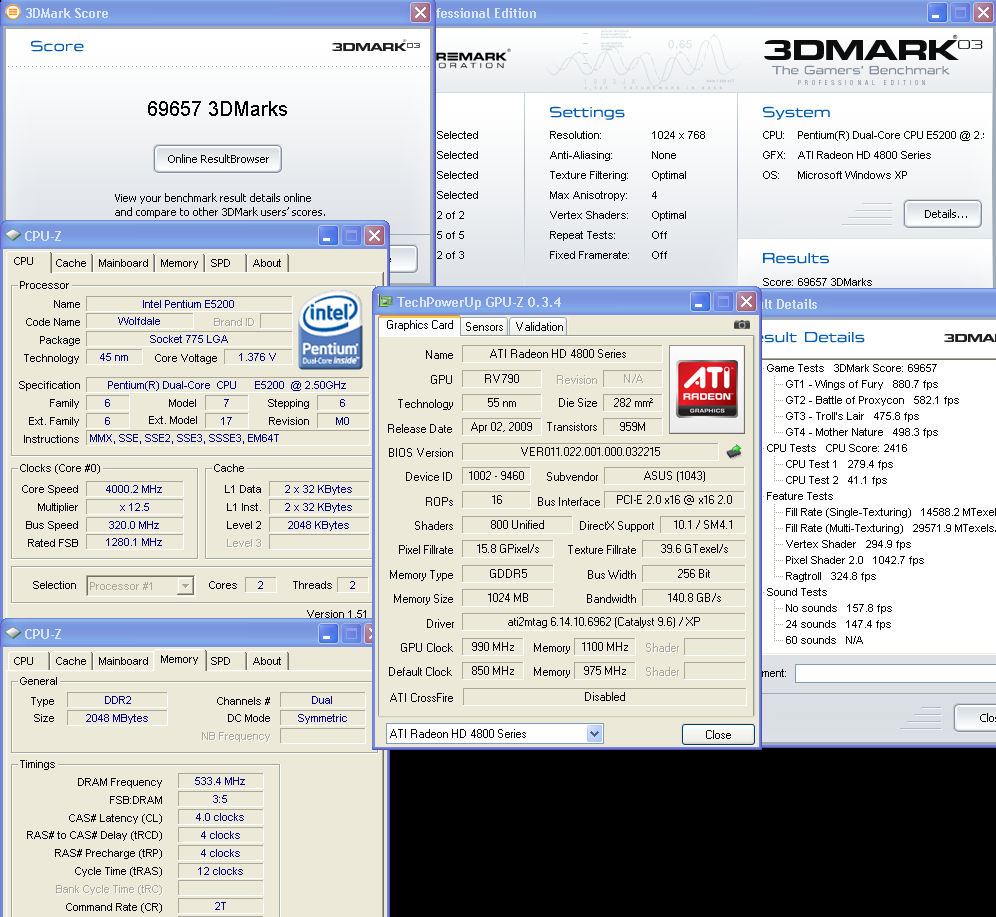The height and width of the screenshot is (917, 996).
Task: Close the GPU-Z window with X
Action: pyautogui.click(x=747, y=302)
